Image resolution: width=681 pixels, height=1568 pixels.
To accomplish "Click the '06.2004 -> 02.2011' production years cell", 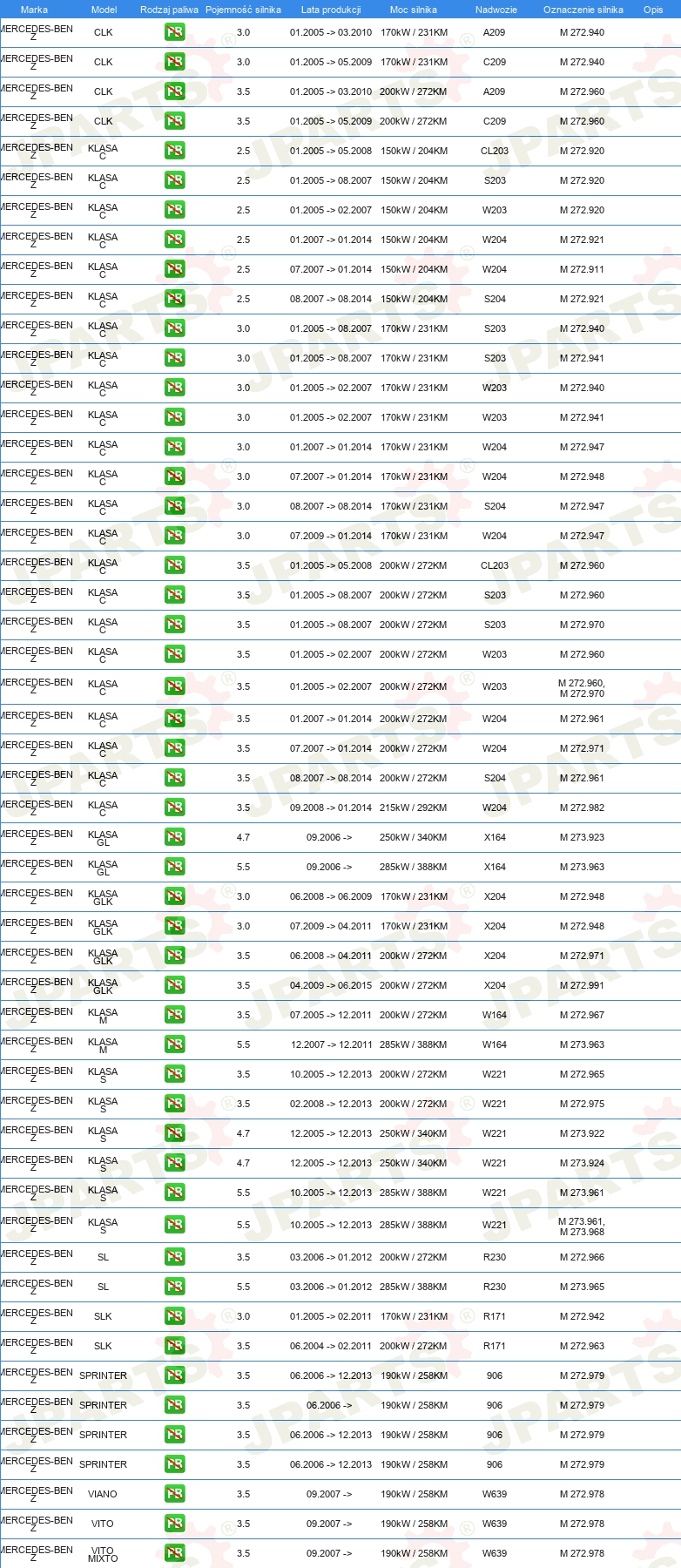I will coord(331,1347).
